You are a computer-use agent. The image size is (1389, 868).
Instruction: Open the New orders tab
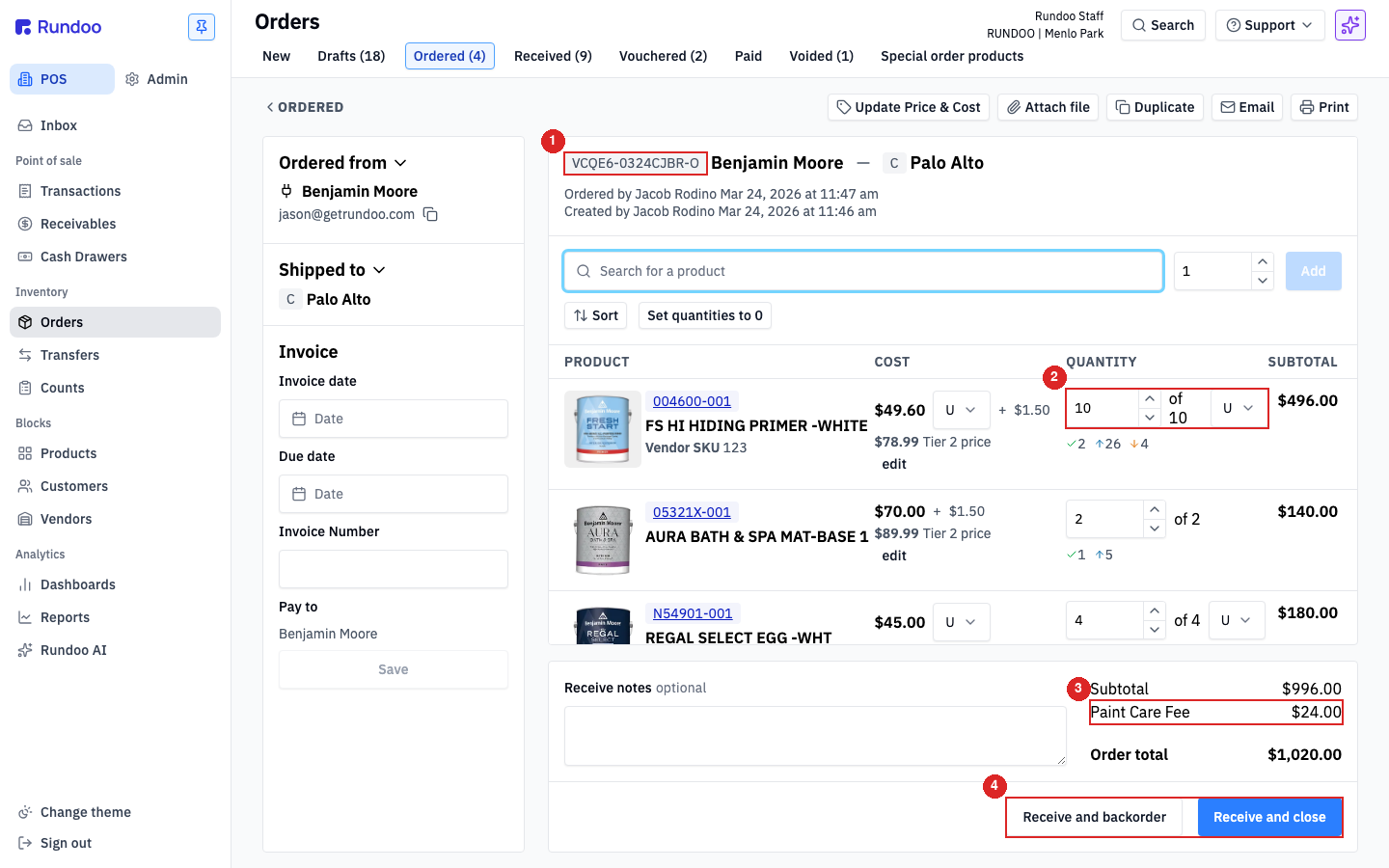(276, 56)
